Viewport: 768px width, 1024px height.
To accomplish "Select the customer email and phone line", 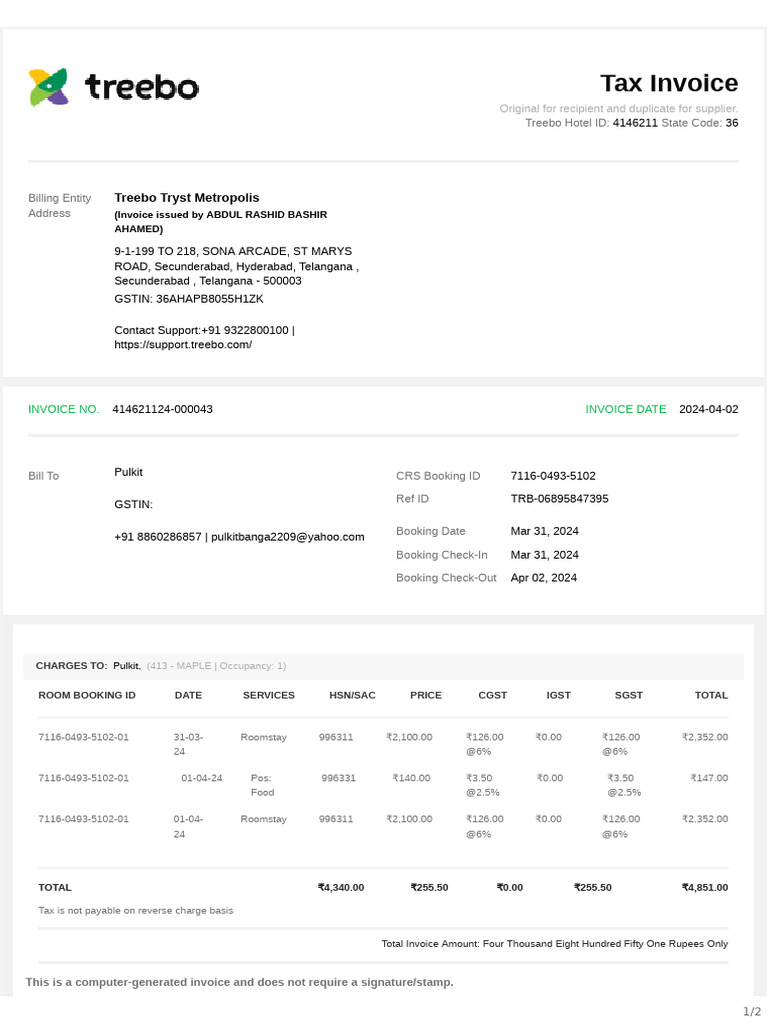I will 239,537.
